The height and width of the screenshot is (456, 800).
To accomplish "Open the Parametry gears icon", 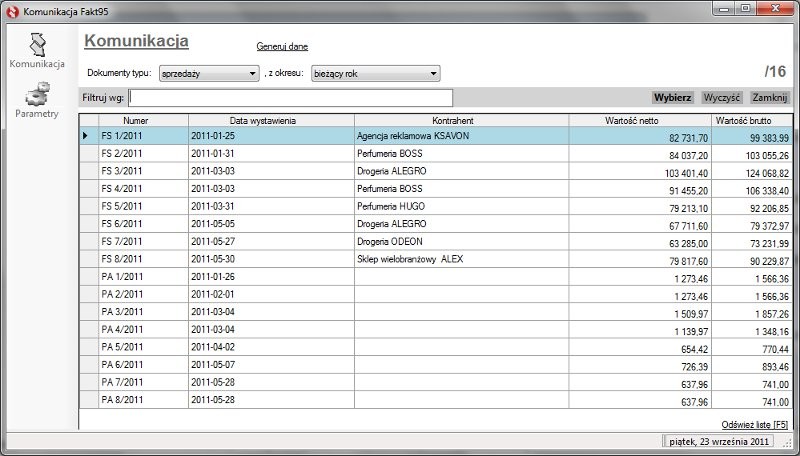I will tap(37, 95).
